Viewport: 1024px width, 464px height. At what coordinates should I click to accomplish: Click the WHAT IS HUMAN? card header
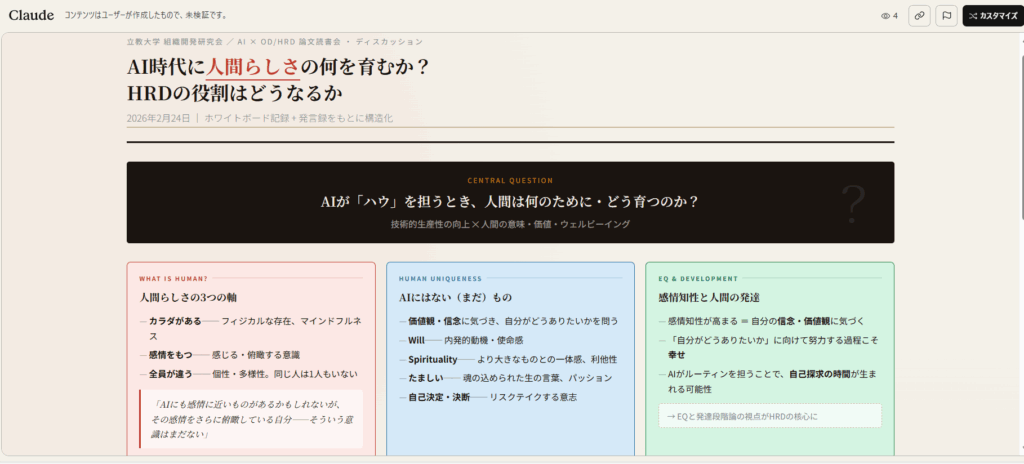point(173,278)
